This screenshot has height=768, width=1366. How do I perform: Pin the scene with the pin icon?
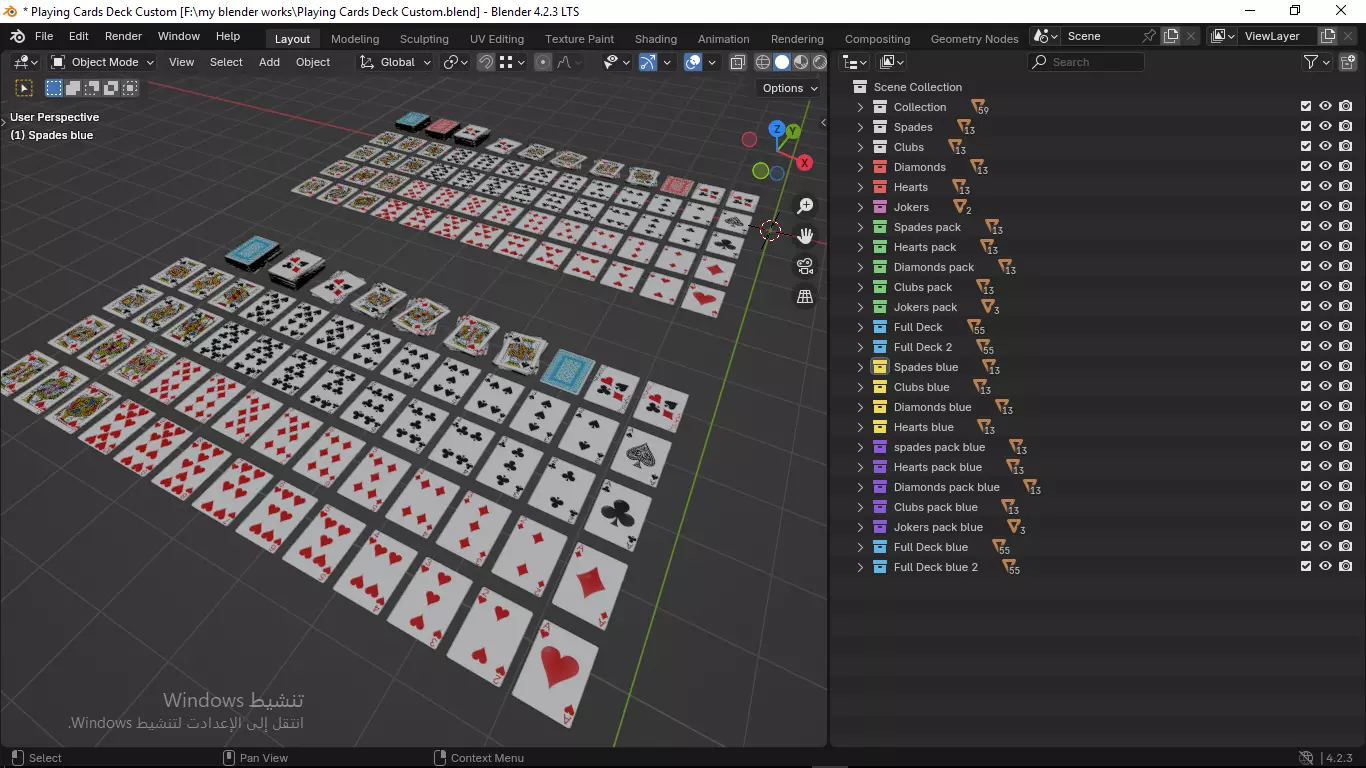click(x=1149, y=36)
